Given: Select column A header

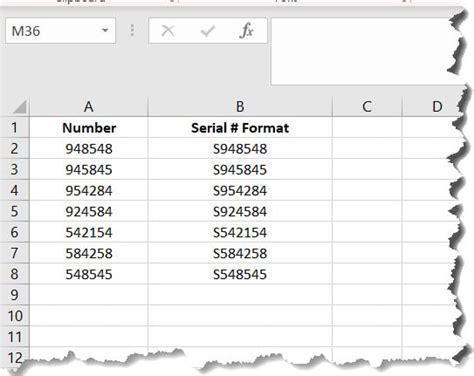Looking at the screenshot, I should [89, 107].
